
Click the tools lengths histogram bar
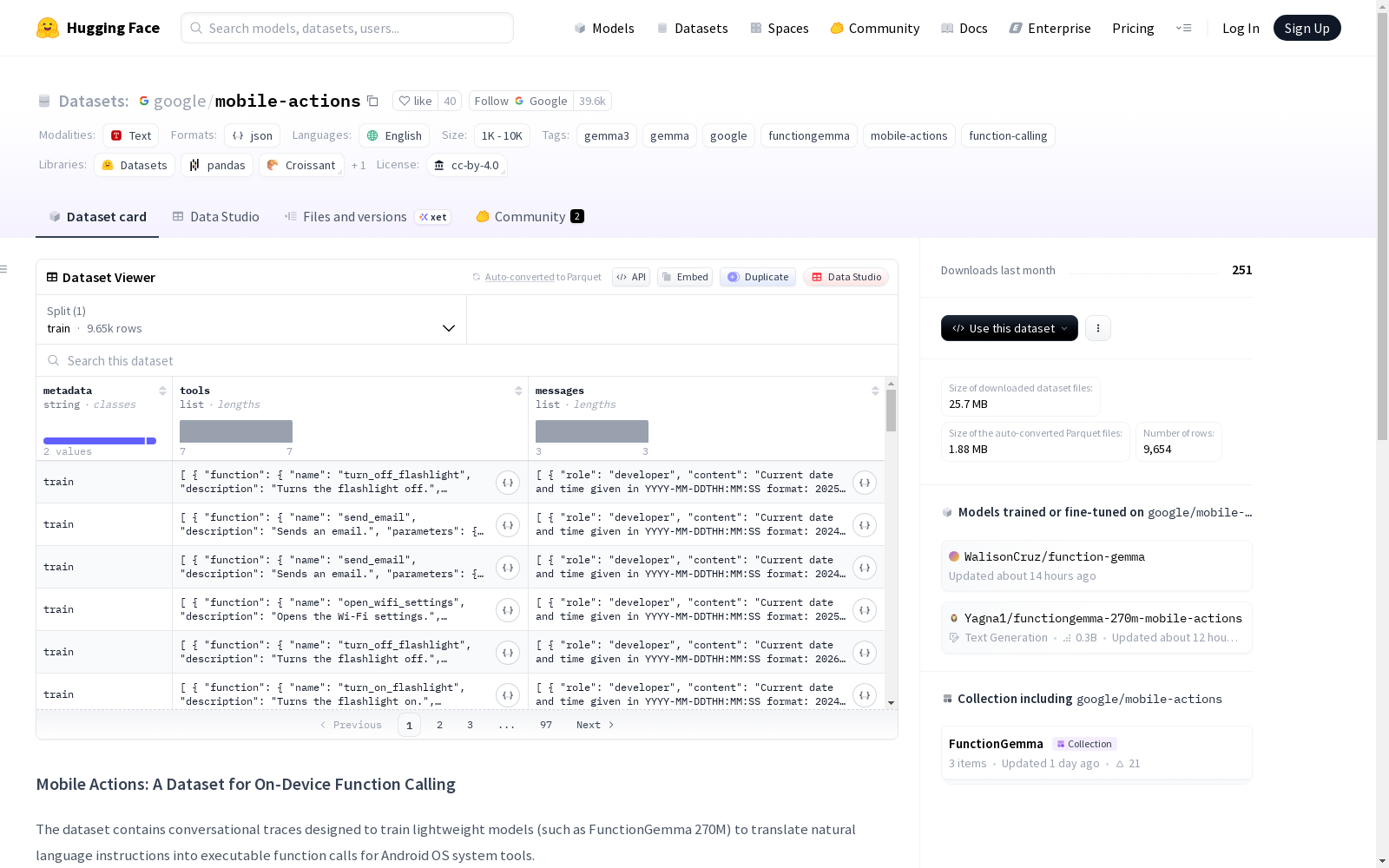[236, 431]
